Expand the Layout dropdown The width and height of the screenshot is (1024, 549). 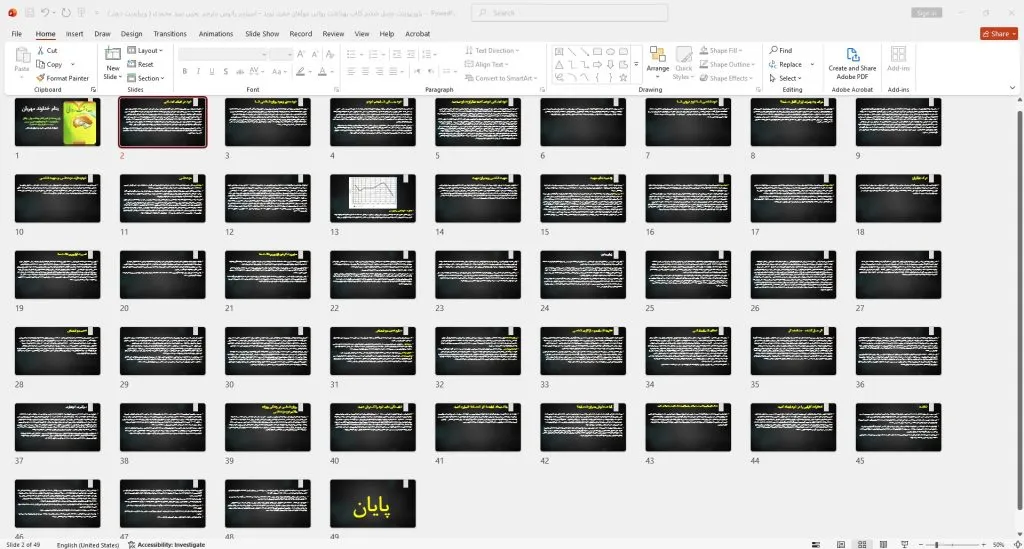[145, 50]
